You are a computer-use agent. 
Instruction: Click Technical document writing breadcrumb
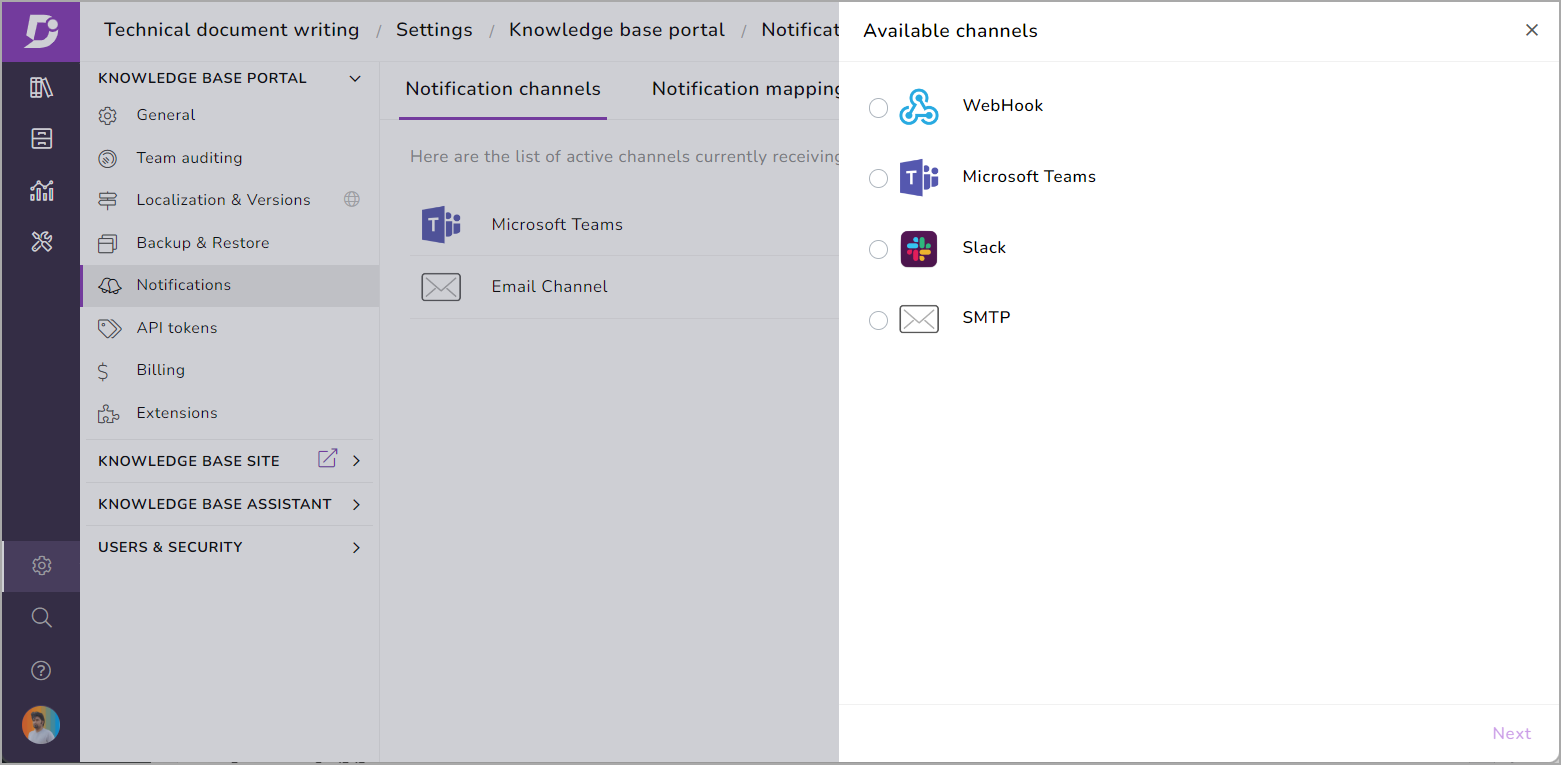[232, 30]
